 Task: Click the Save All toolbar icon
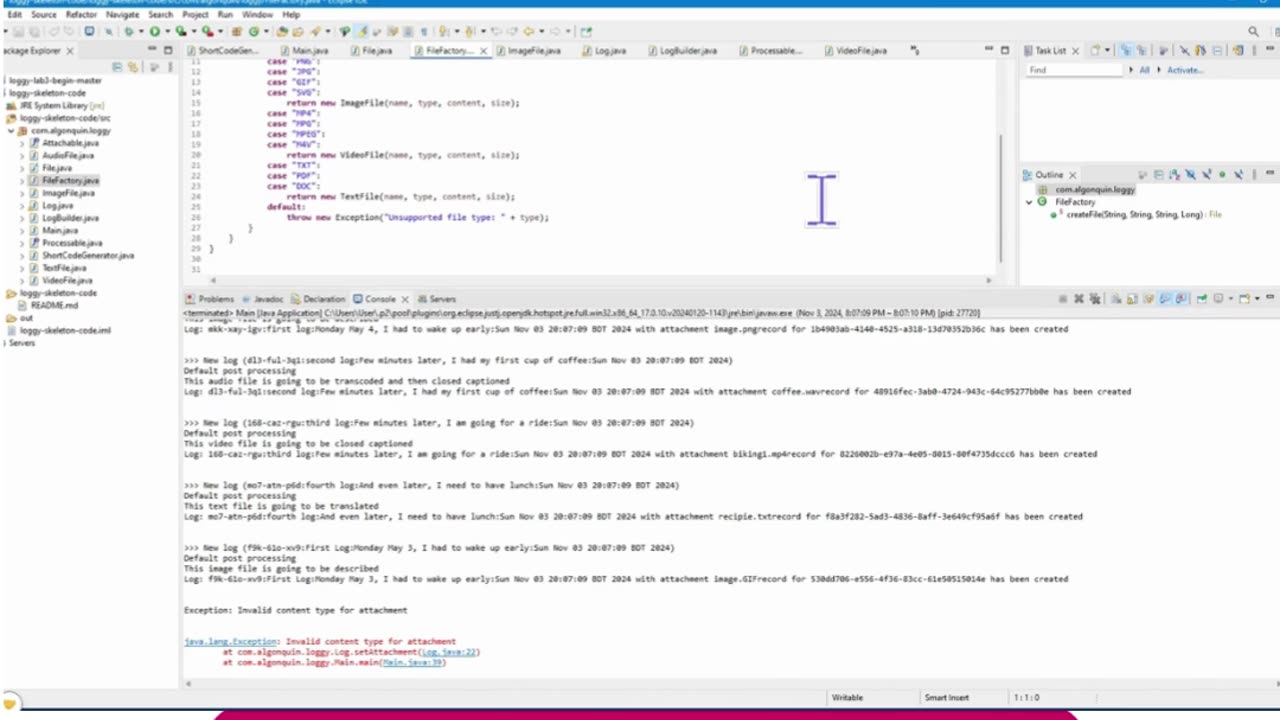tap(34, 31)
